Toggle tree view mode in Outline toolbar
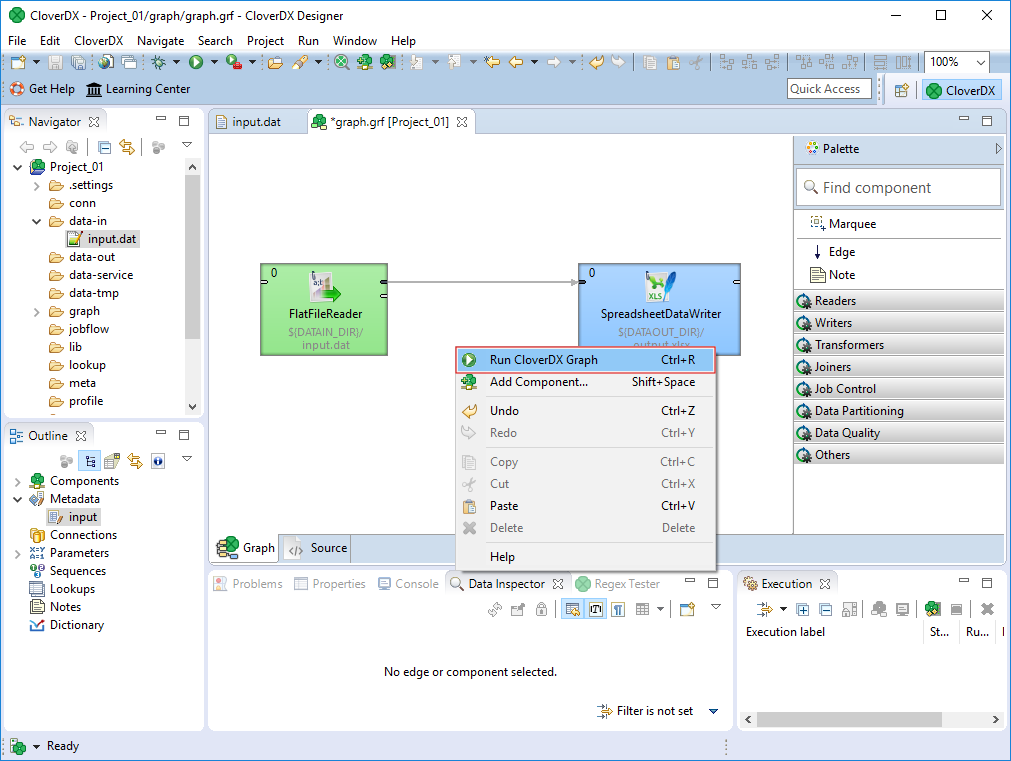 pos(89,461)
